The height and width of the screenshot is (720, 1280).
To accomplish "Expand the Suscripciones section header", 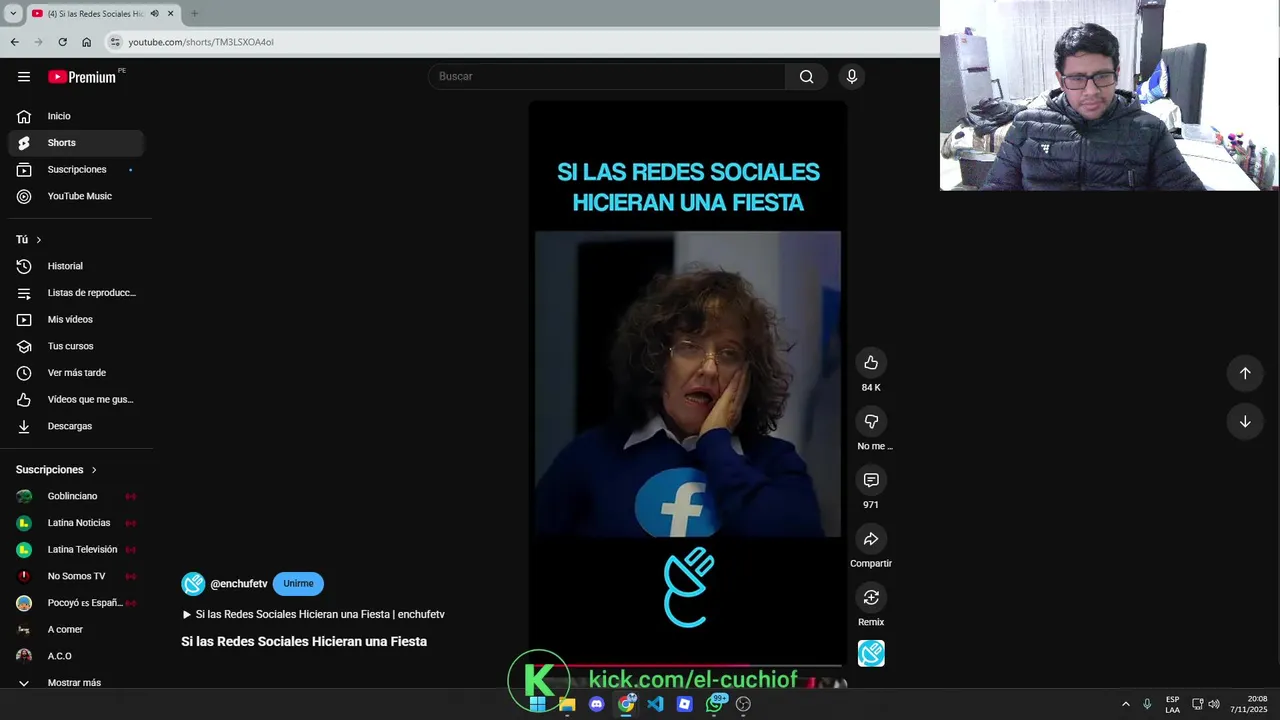I will coord(56,470).
